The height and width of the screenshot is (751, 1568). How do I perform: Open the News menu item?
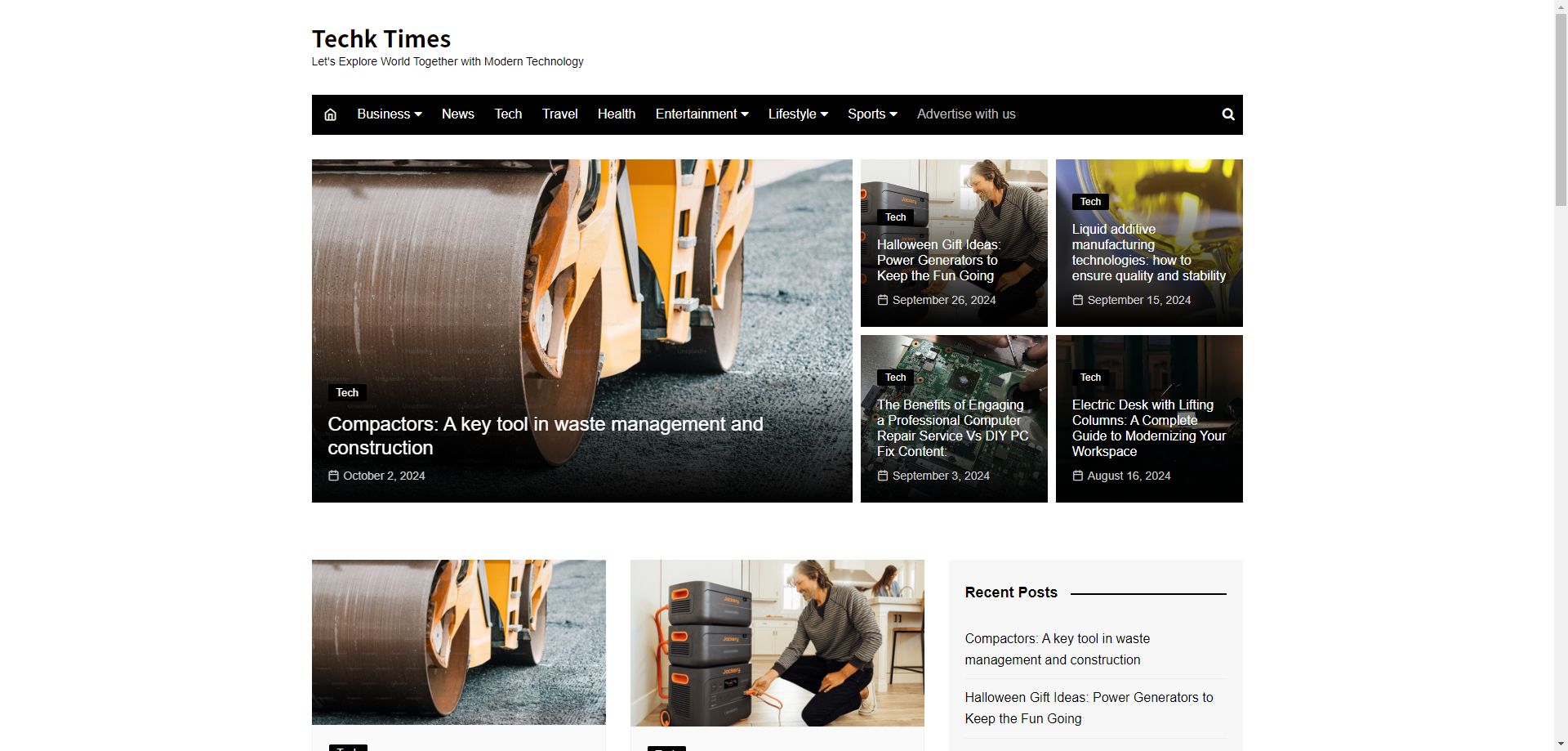457,114
